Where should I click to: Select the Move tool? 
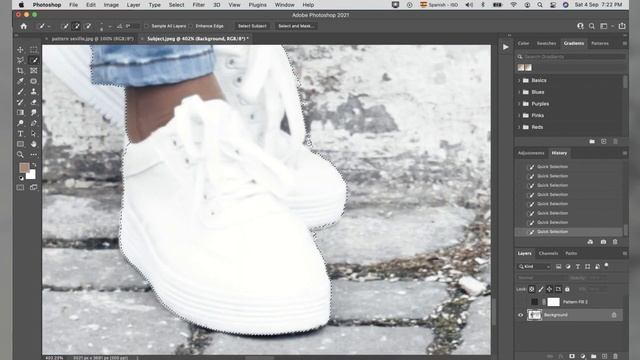(20, 50)
